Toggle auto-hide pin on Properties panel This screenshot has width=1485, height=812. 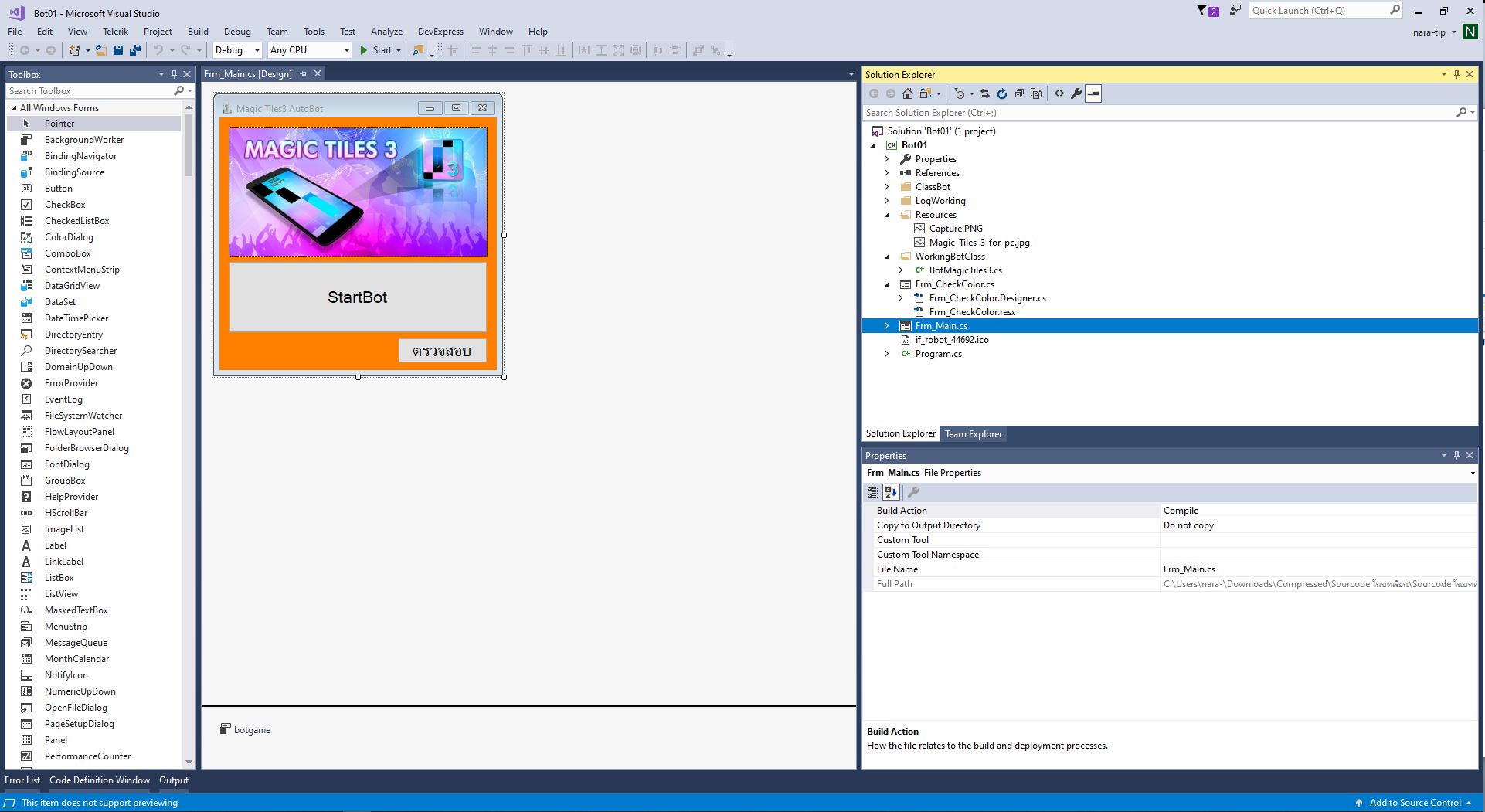(1456, 455)
